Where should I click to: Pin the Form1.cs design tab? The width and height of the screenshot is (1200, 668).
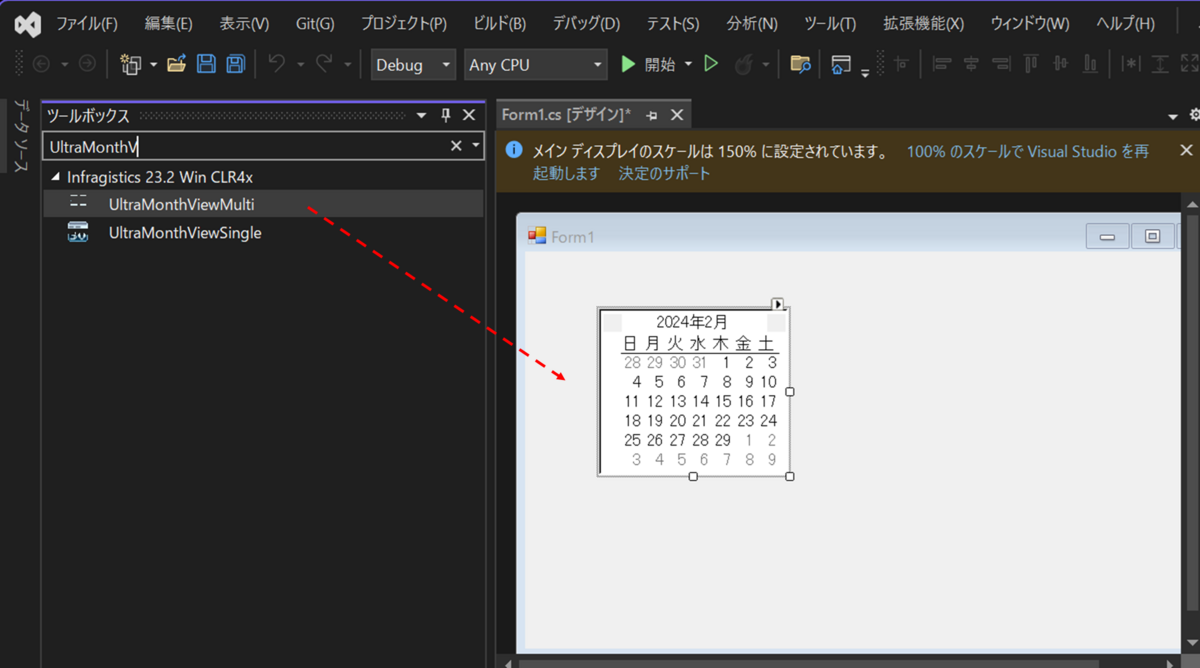tap(651, 116)
